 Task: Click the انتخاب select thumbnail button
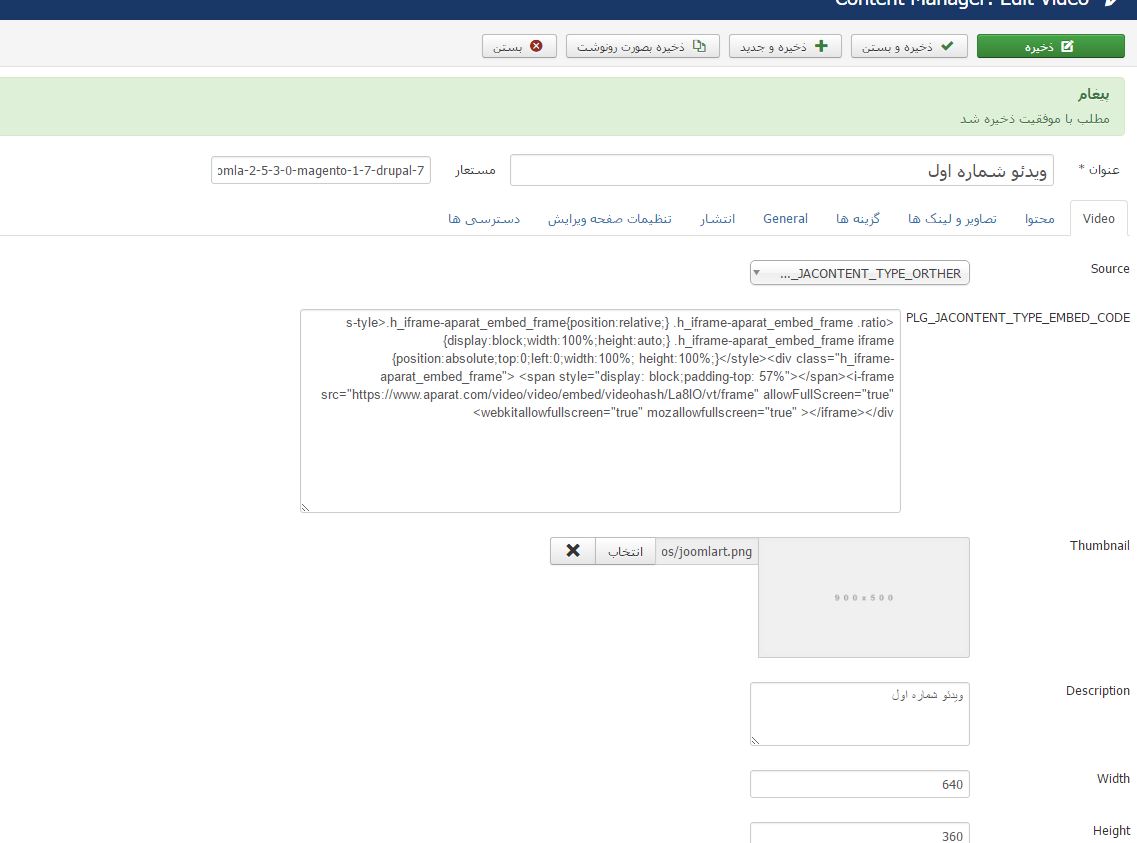pyautogui.click(x=625, y=552)
